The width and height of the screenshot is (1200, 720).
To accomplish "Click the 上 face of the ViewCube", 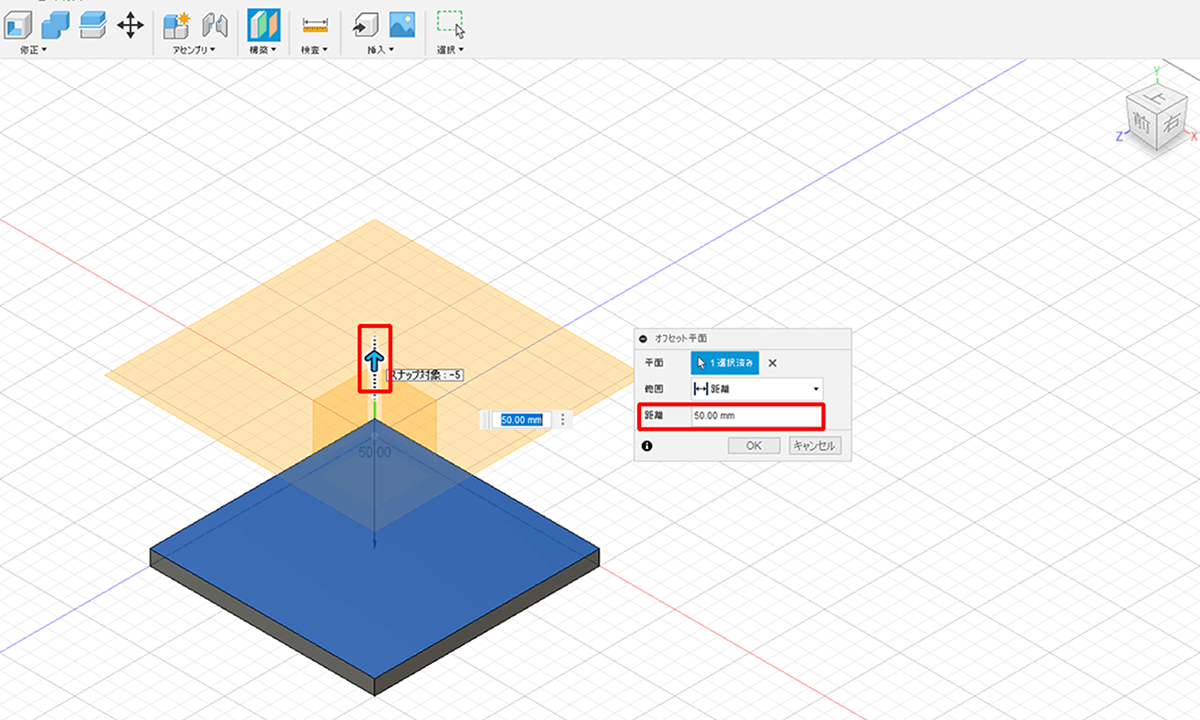I will click(x=1156, y=97).
